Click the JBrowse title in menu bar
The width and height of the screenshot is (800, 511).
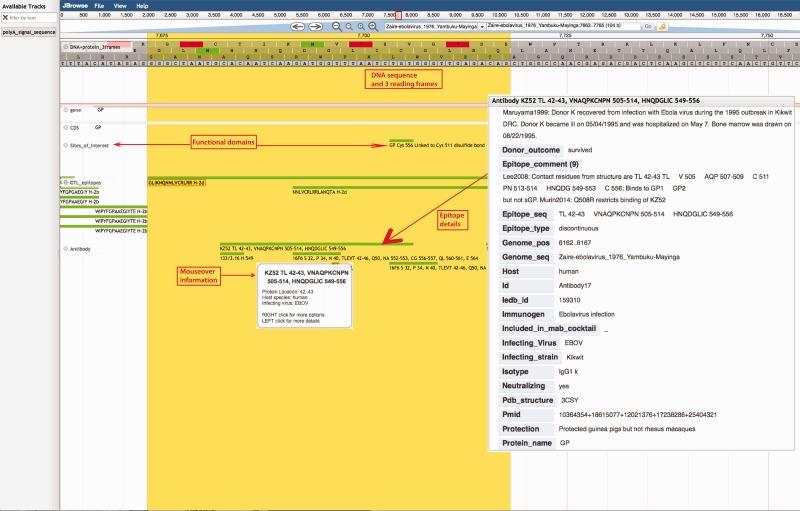74,6
